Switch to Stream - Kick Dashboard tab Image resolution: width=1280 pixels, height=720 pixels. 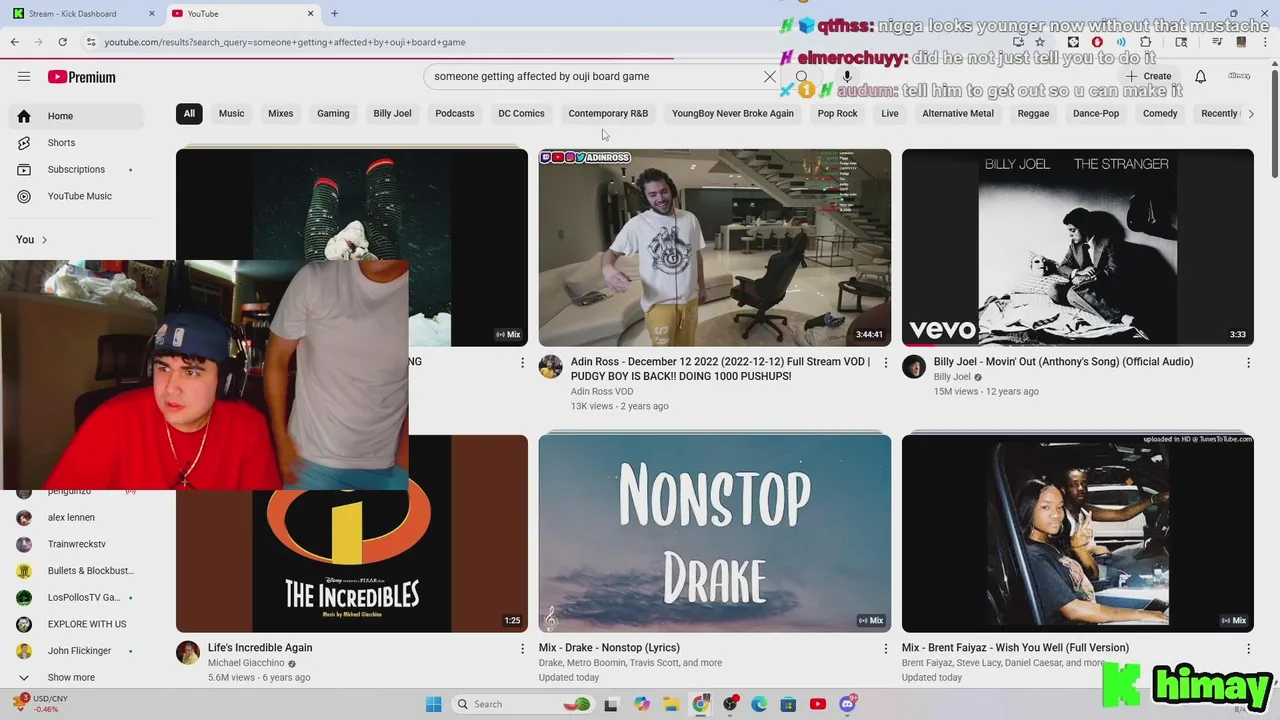point(82,13)
